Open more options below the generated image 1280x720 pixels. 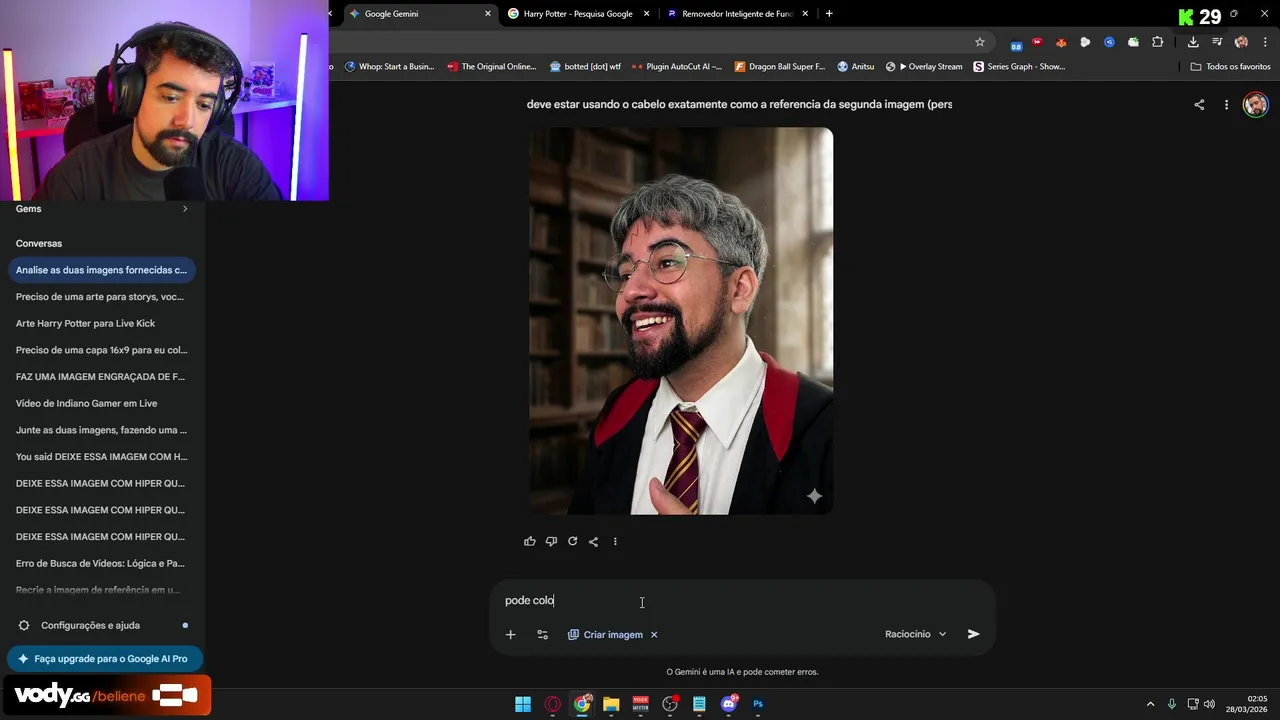pyautogui.click(x=615, y=541)
